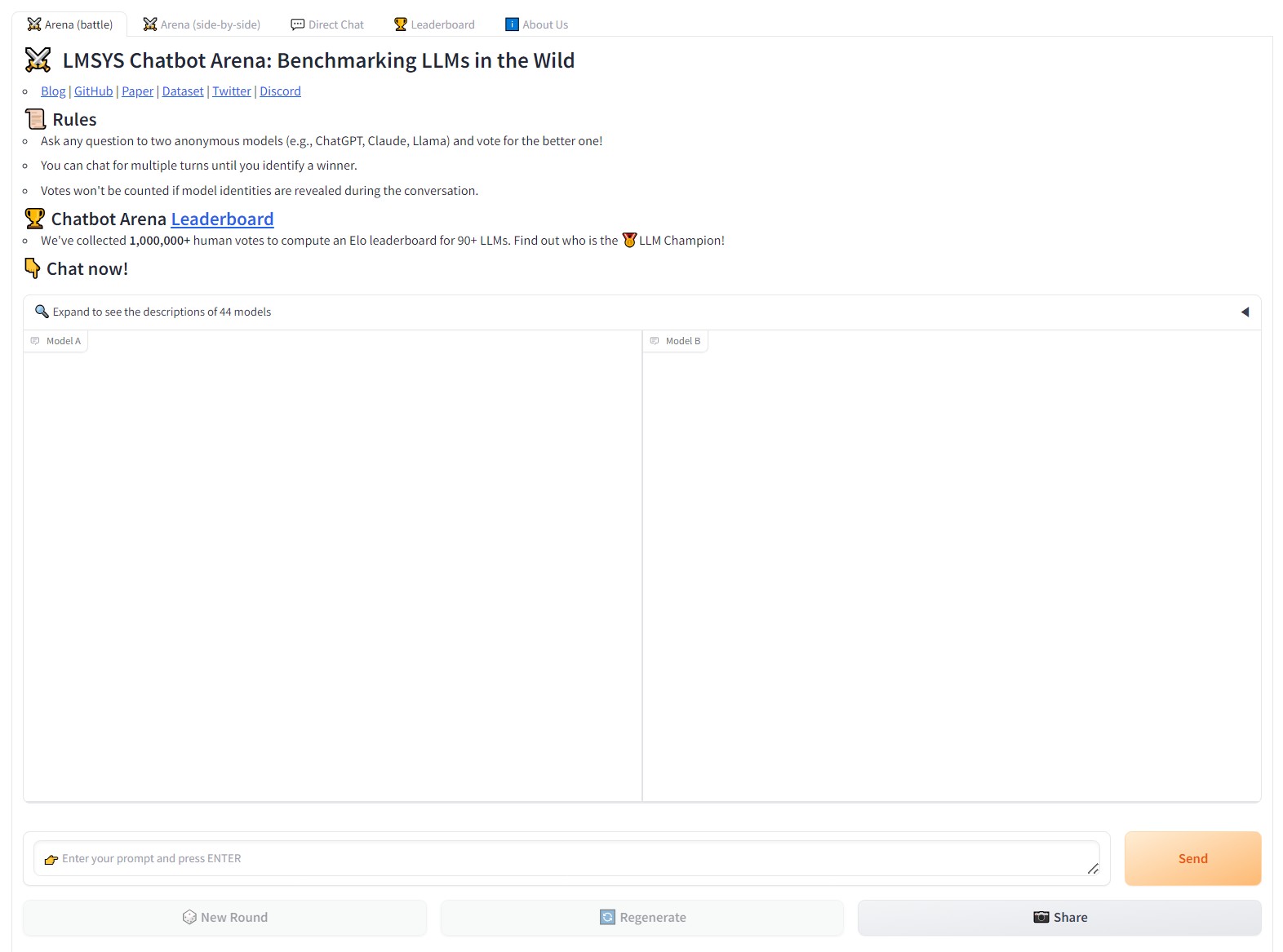This screenshot has width=1283, height=952.
Task: Click the resize handle of prompt box
Action: point(1093,869)
